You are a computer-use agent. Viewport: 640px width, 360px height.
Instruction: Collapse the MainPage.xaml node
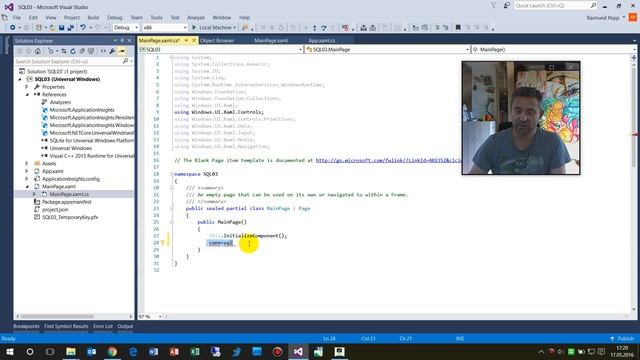point(27,187)
